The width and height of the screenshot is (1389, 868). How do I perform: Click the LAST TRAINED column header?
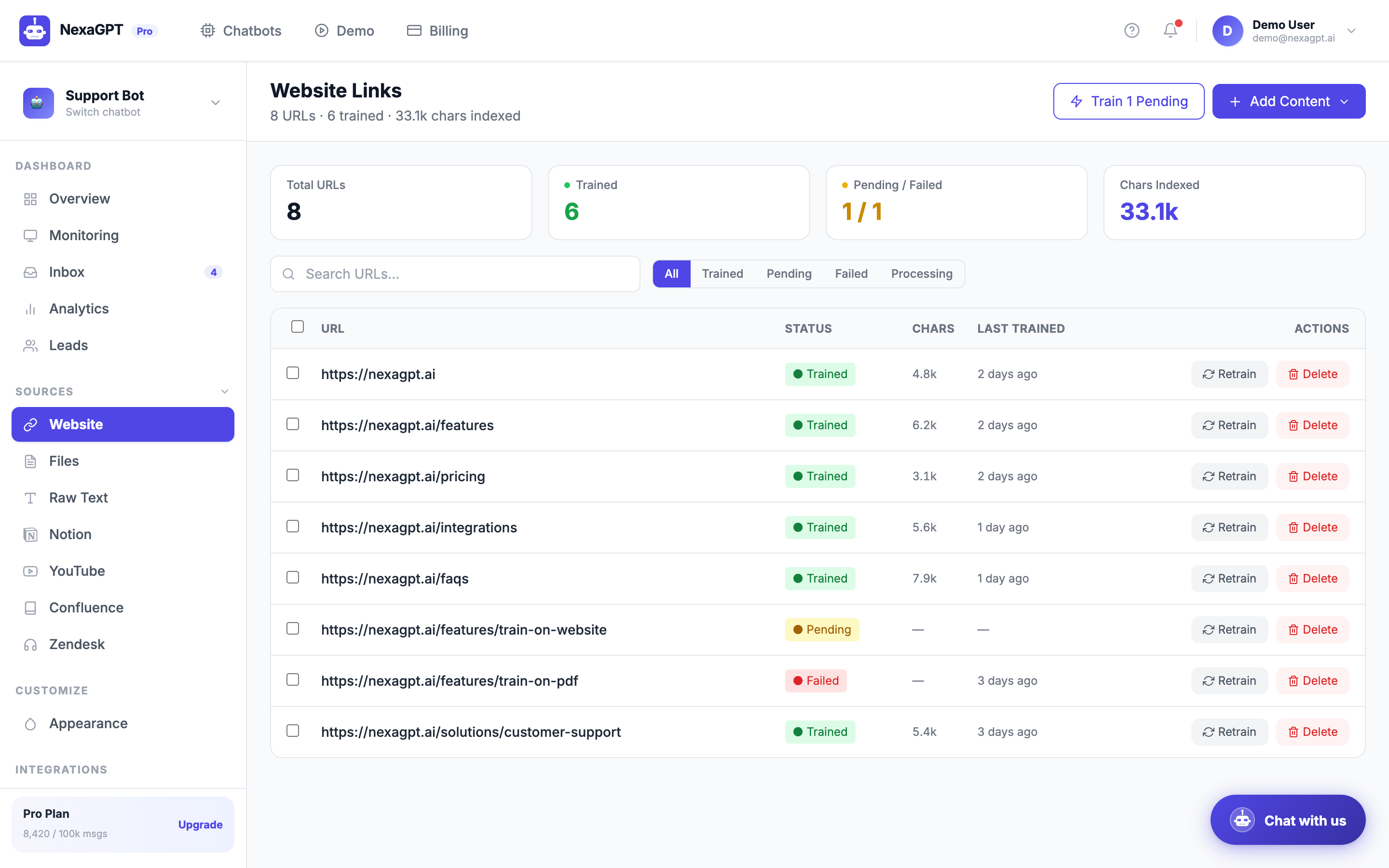(x=1021, y=328)
